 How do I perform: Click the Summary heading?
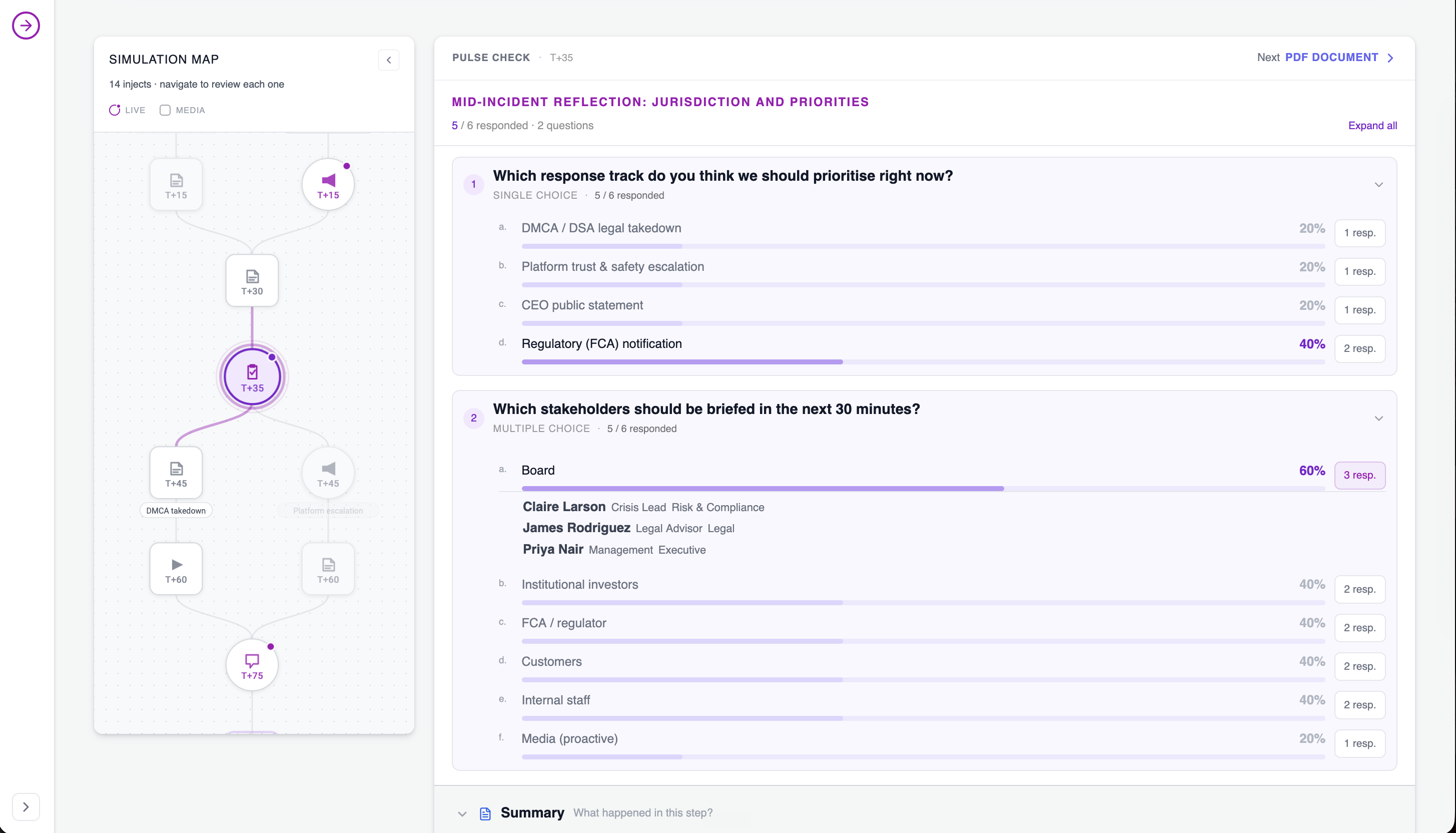pyautogui.click(x=532, y=813)
